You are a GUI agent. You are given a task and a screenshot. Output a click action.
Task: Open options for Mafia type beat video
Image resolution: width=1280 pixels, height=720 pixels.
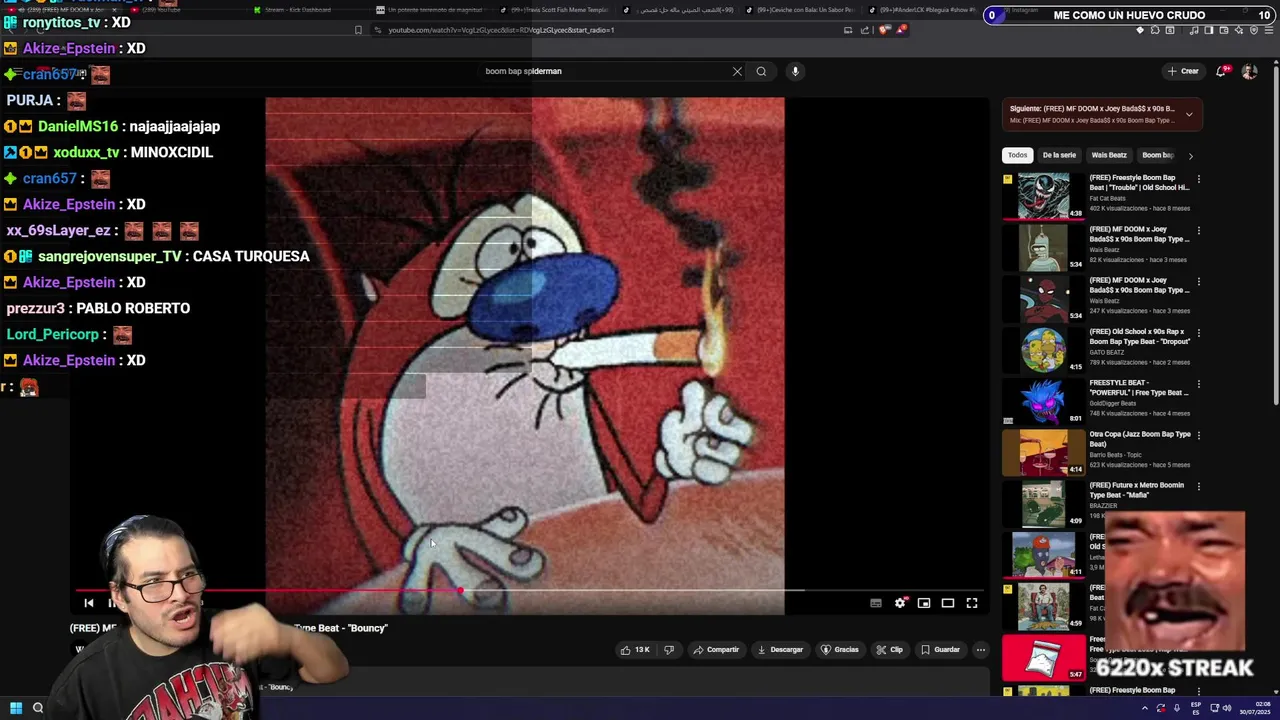coord(1198,486)
